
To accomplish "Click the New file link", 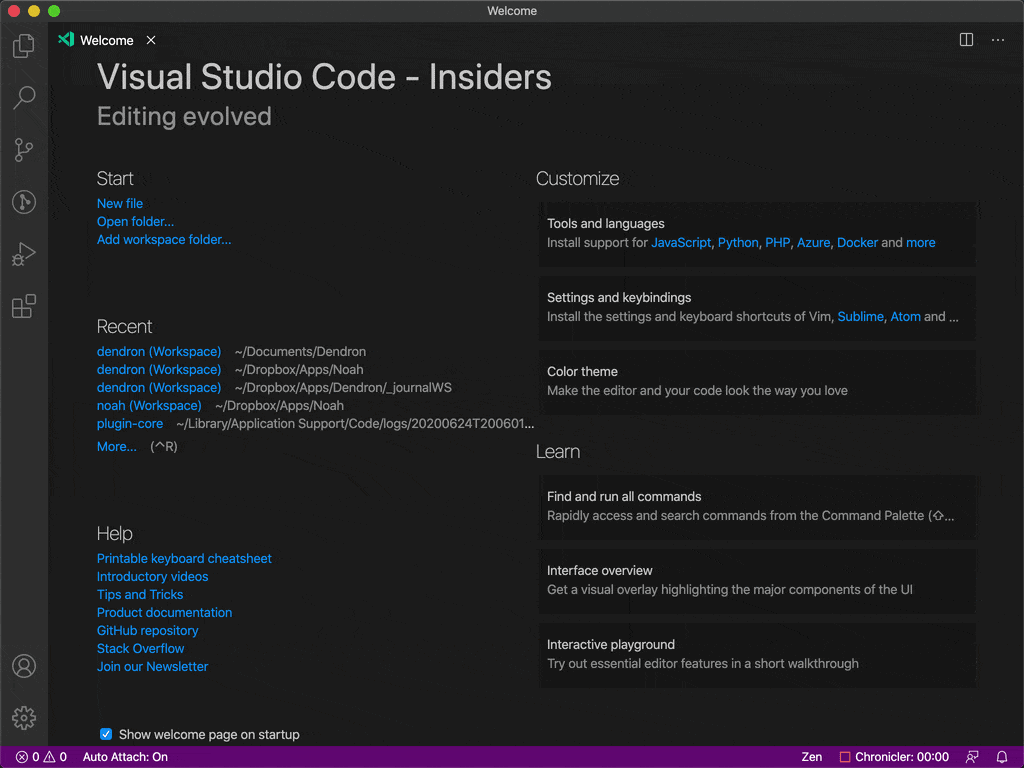I will click(120, 204).
